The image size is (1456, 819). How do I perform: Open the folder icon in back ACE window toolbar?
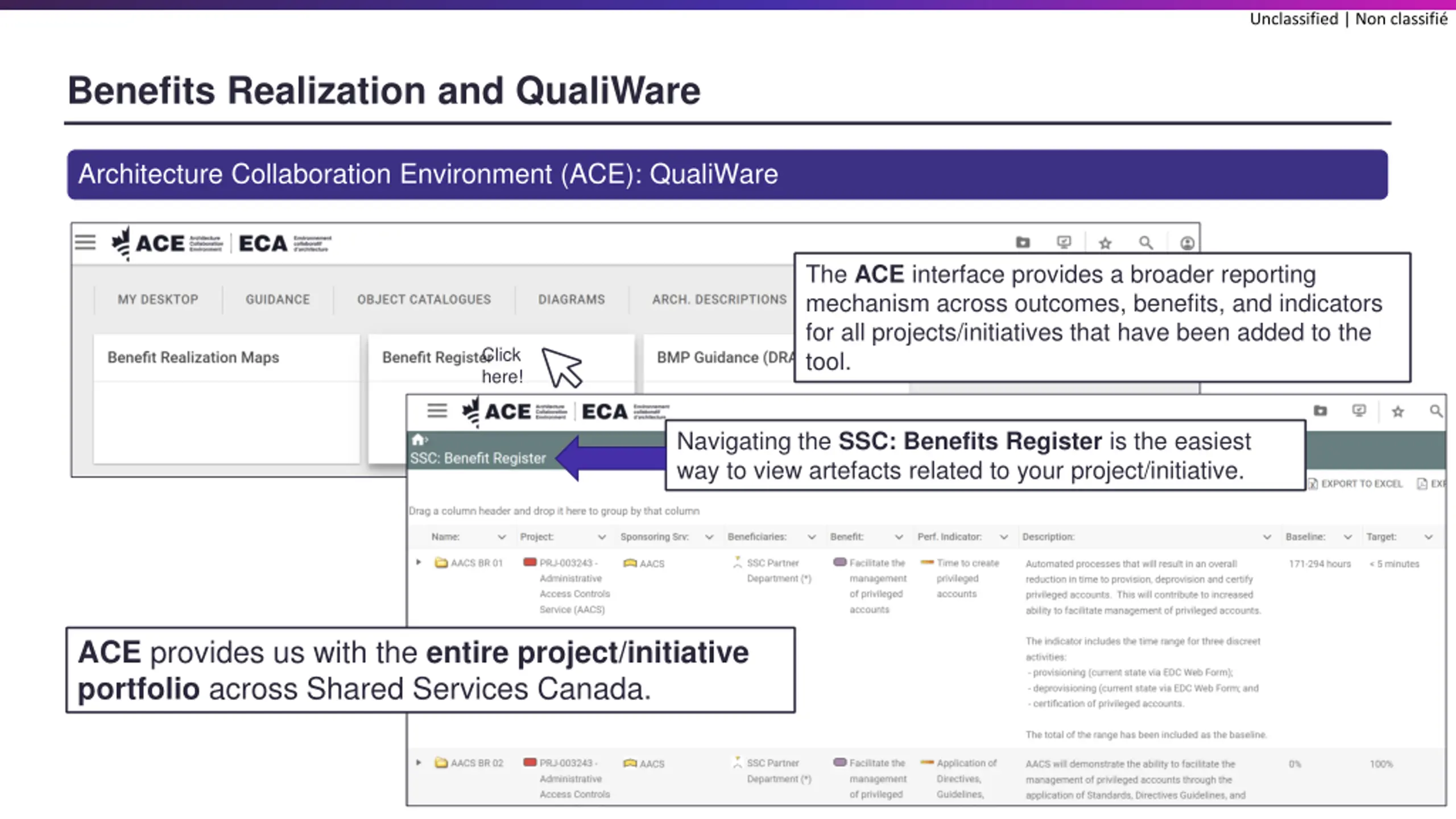click(1023, 243)
